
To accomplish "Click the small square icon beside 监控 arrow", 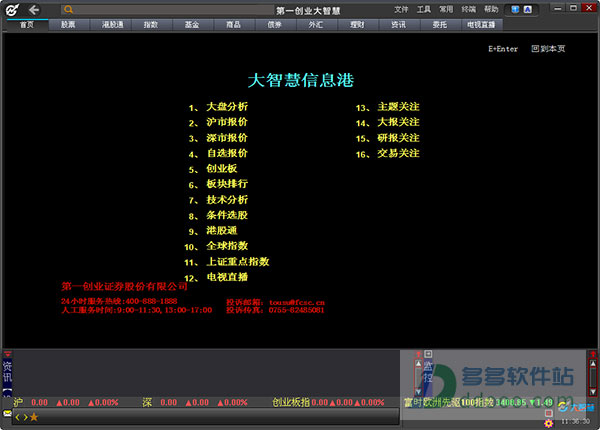I will click(x=428, y=354).
